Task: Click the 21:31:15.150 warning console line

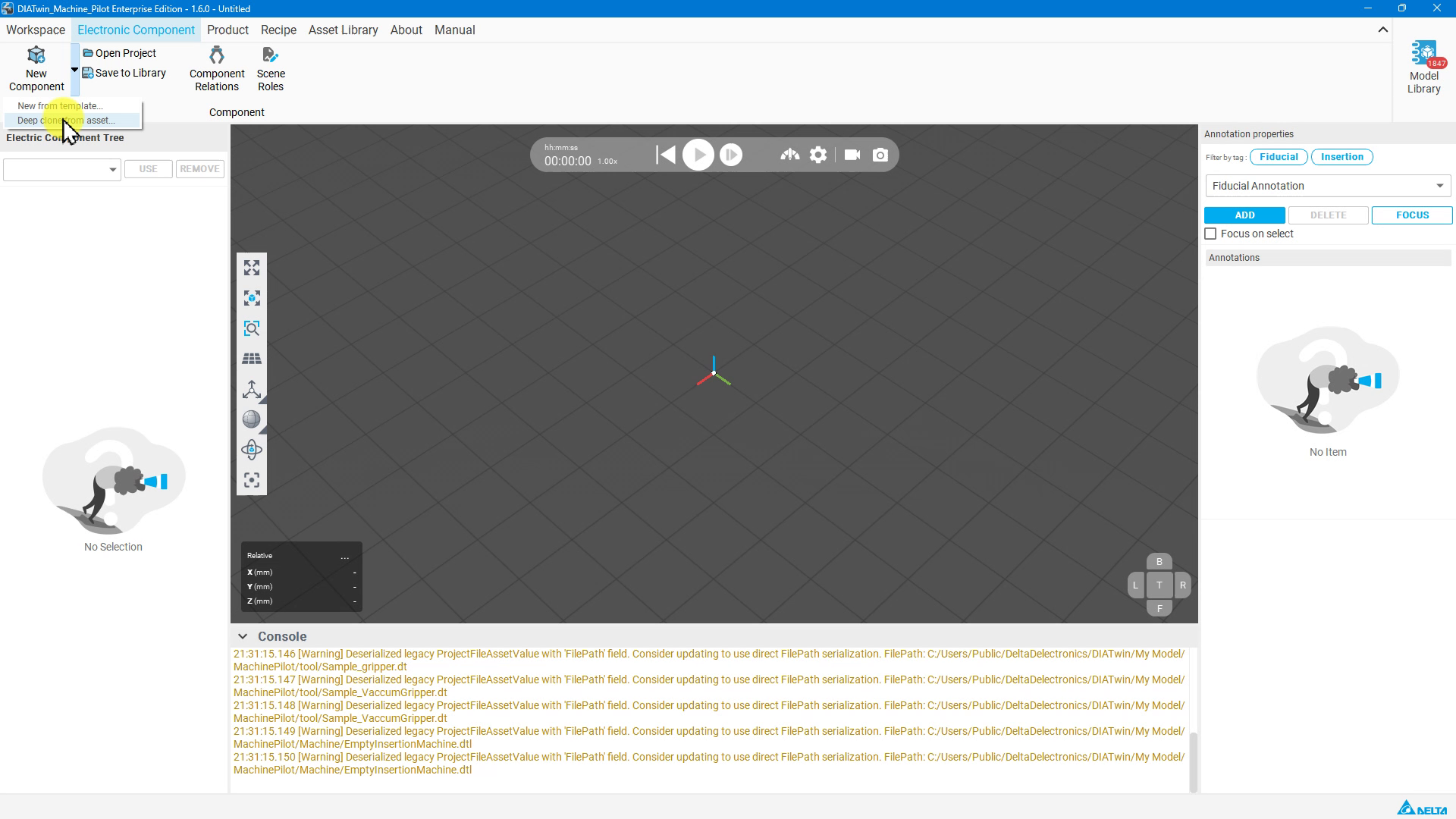Action: point(709,764)
